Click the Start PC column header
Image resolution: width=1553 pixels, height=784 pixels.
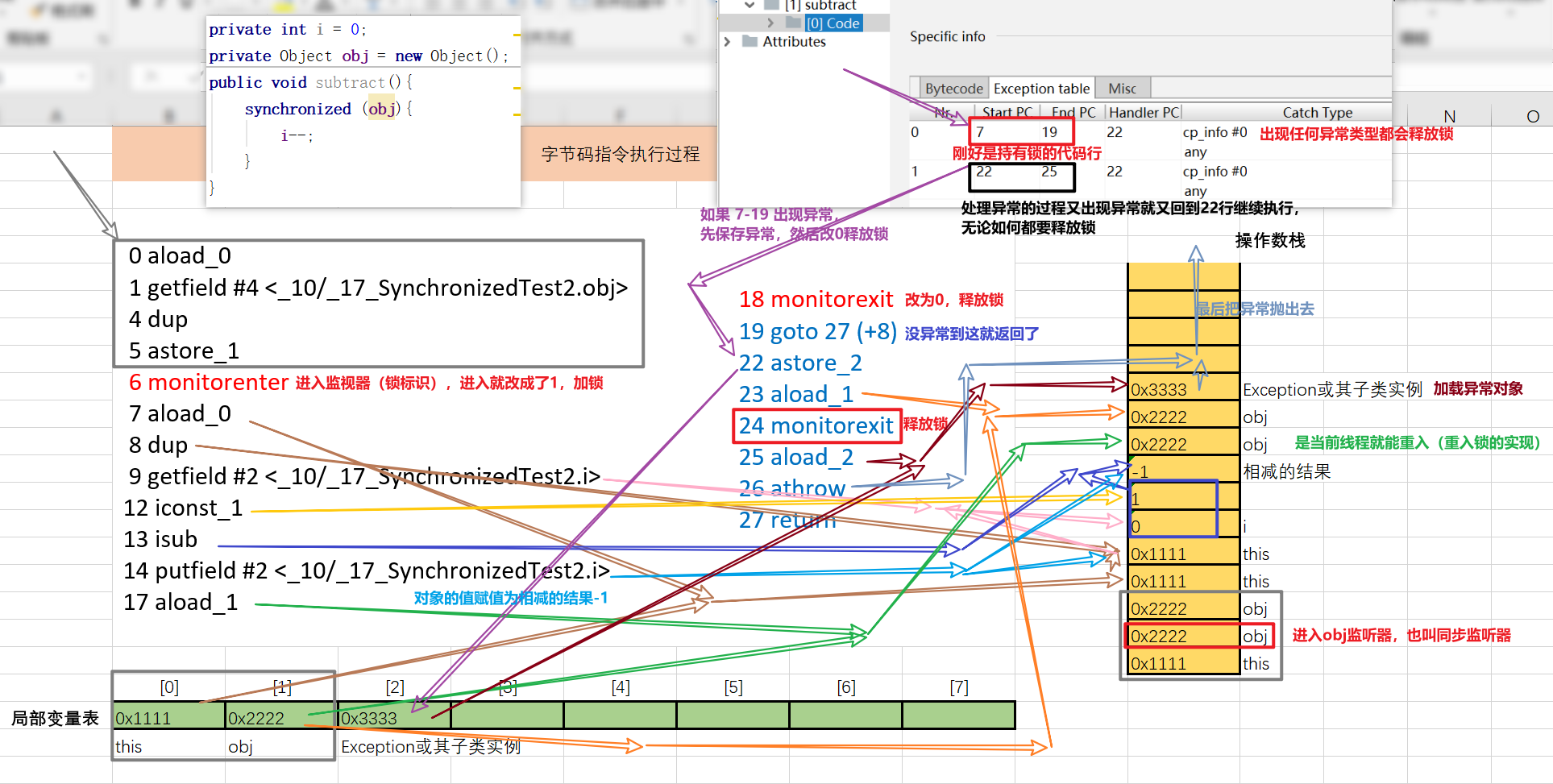click(x=1007, y=112)
